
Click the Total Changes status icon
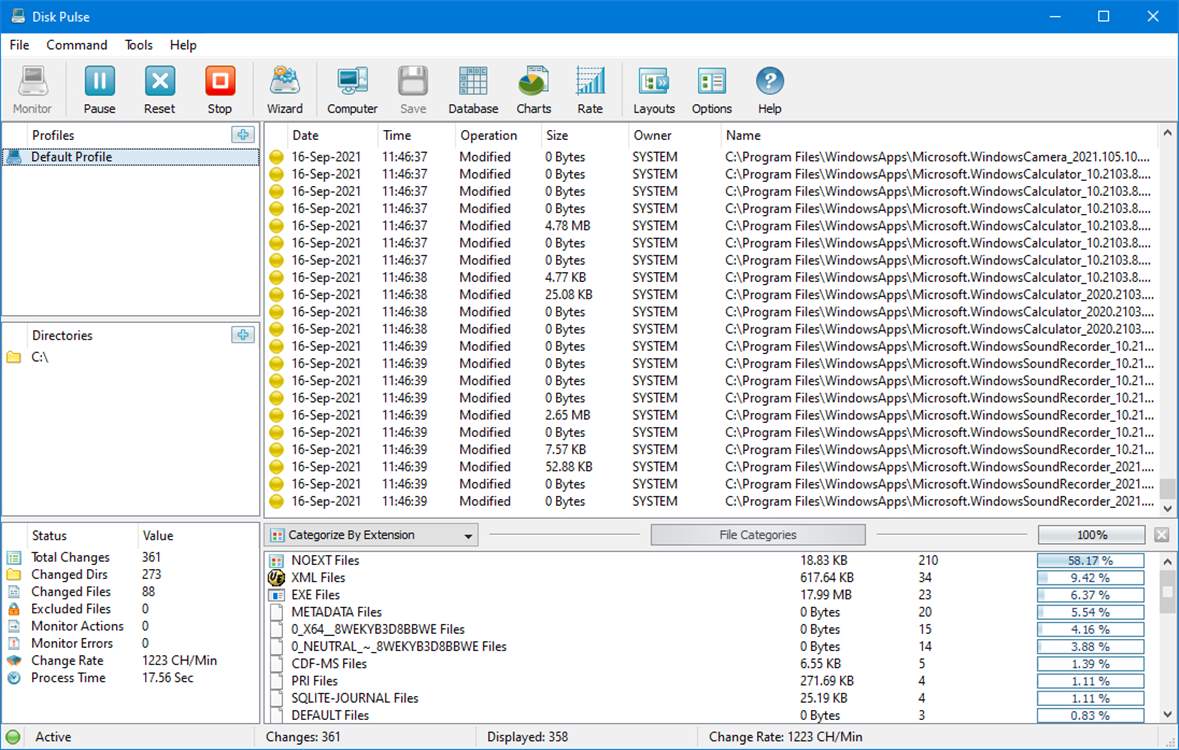(x=14, y=557)
